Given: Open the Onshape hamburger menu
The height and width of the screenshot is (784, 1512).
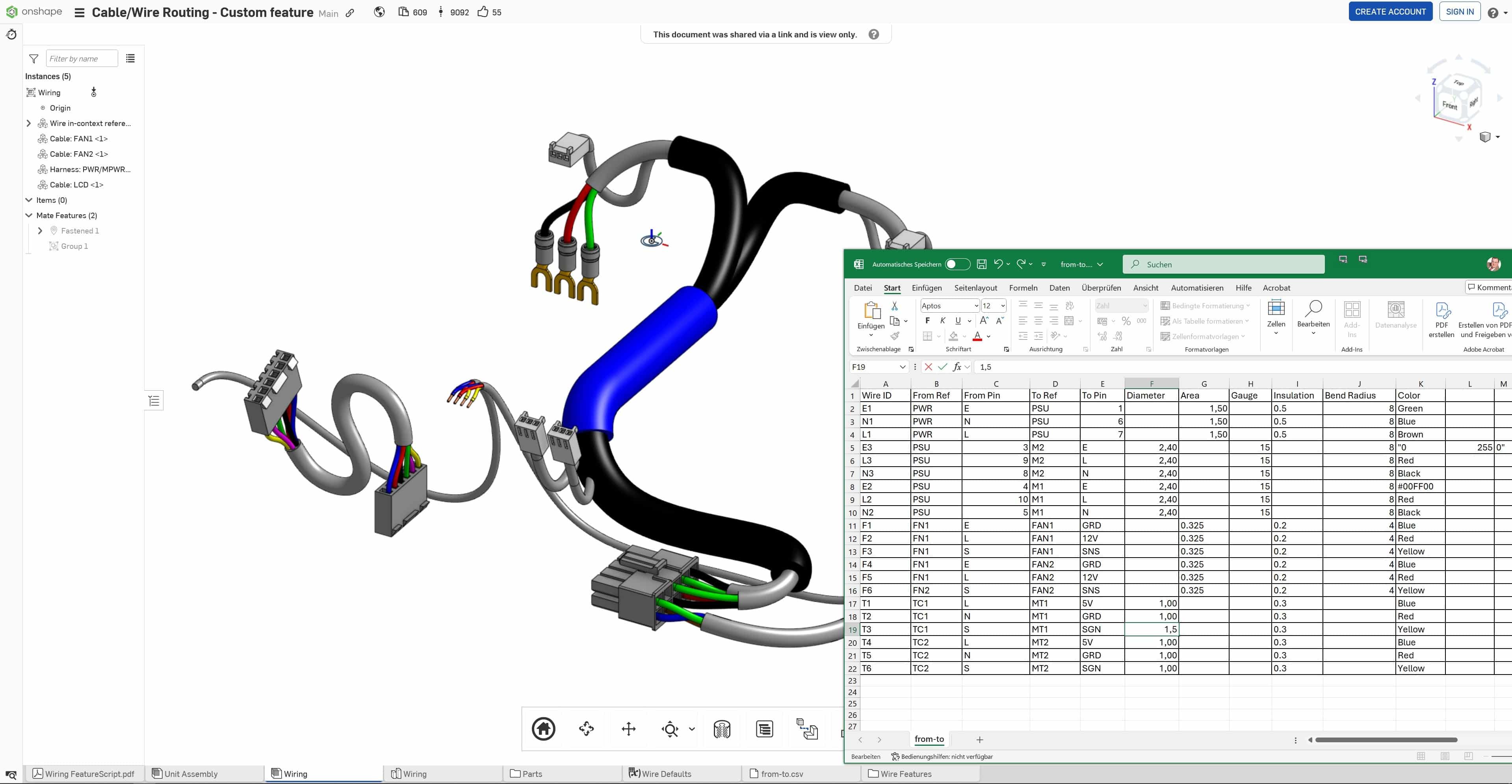Looking at the screenshot, I should click(x=79, y=12).
